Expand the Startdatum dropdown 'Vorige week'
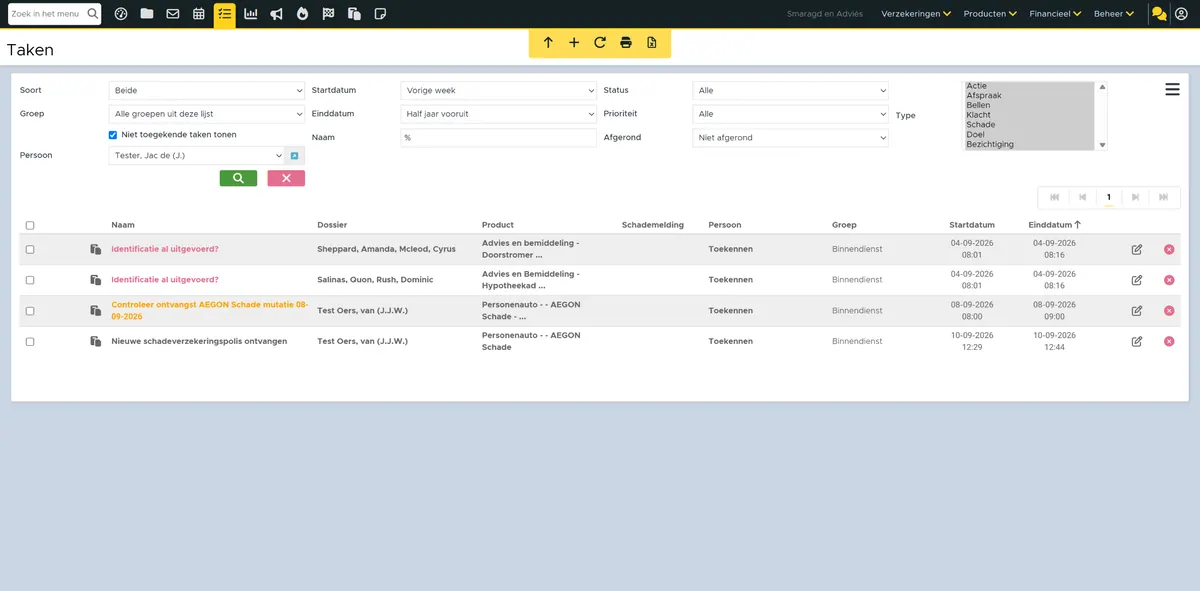 coord(498,91)
